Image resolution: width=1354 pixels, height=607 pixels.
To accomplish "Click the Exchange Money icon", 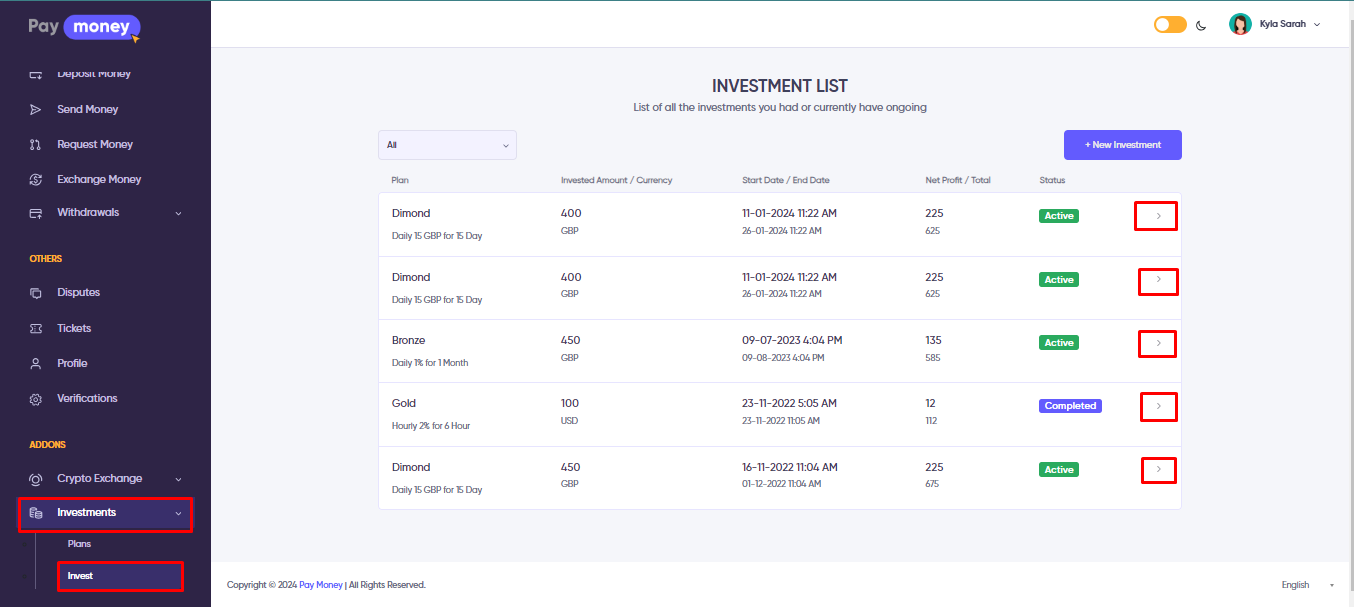I will 36,179.
